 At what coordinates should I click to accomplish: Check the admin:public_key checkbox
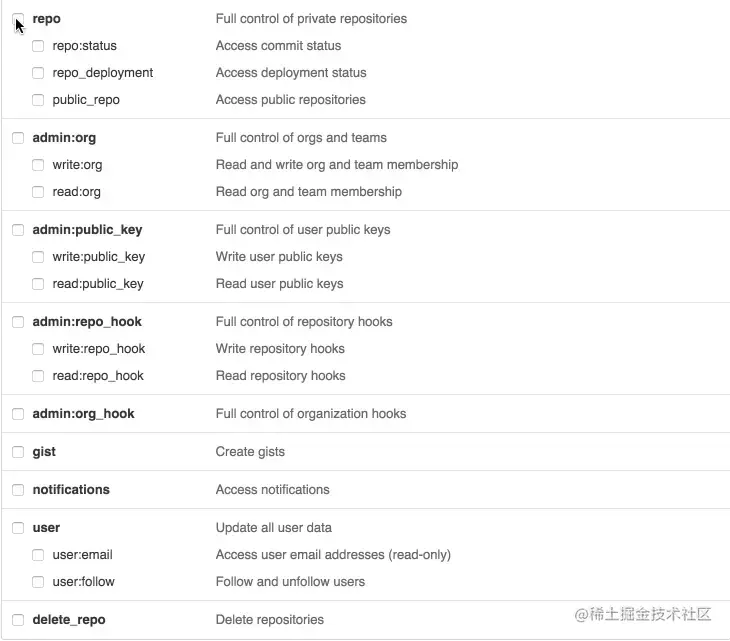coord(18,230)
